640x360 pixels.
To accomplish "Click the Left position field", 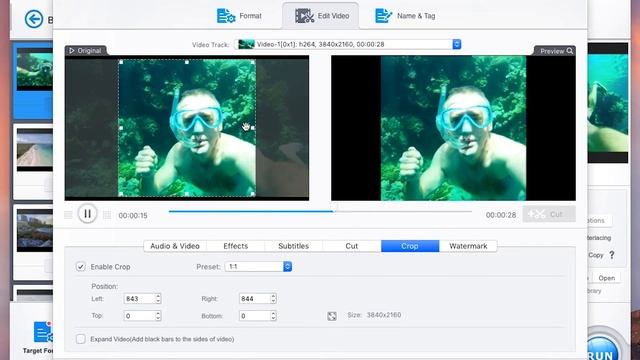I will (x=139, y=299).
